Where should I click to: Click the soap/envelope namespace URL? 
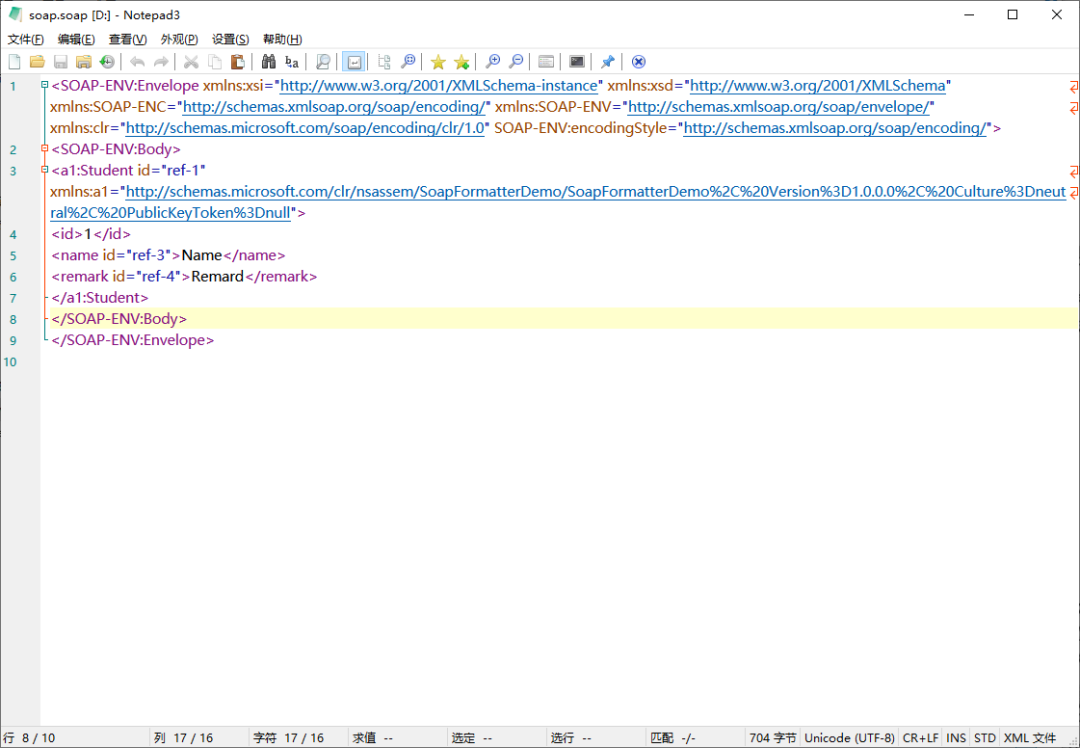coord(780,107)
